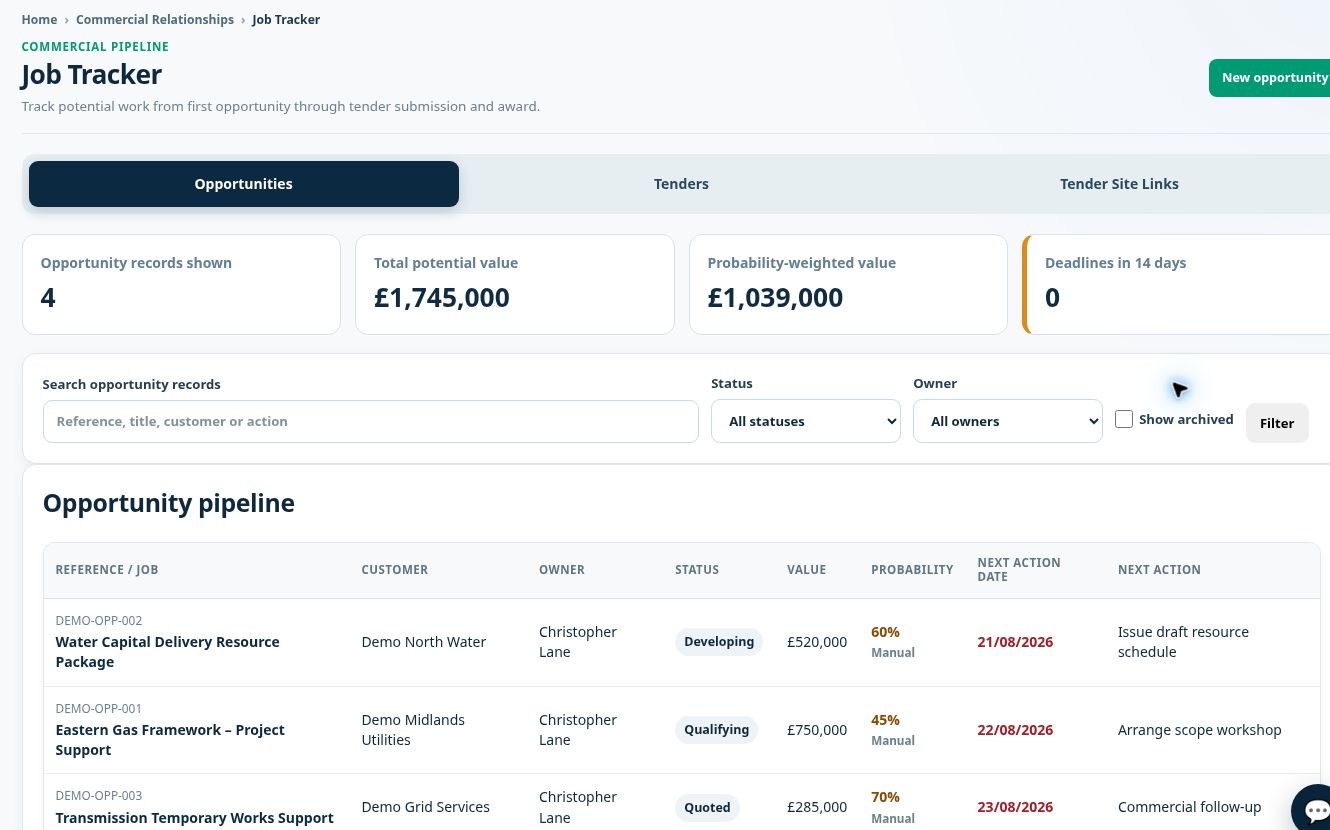The height and width of the screenshot is (830, 1330).
Task: Click the Demo Grid Services customer cell
Action: click(426, 807)
